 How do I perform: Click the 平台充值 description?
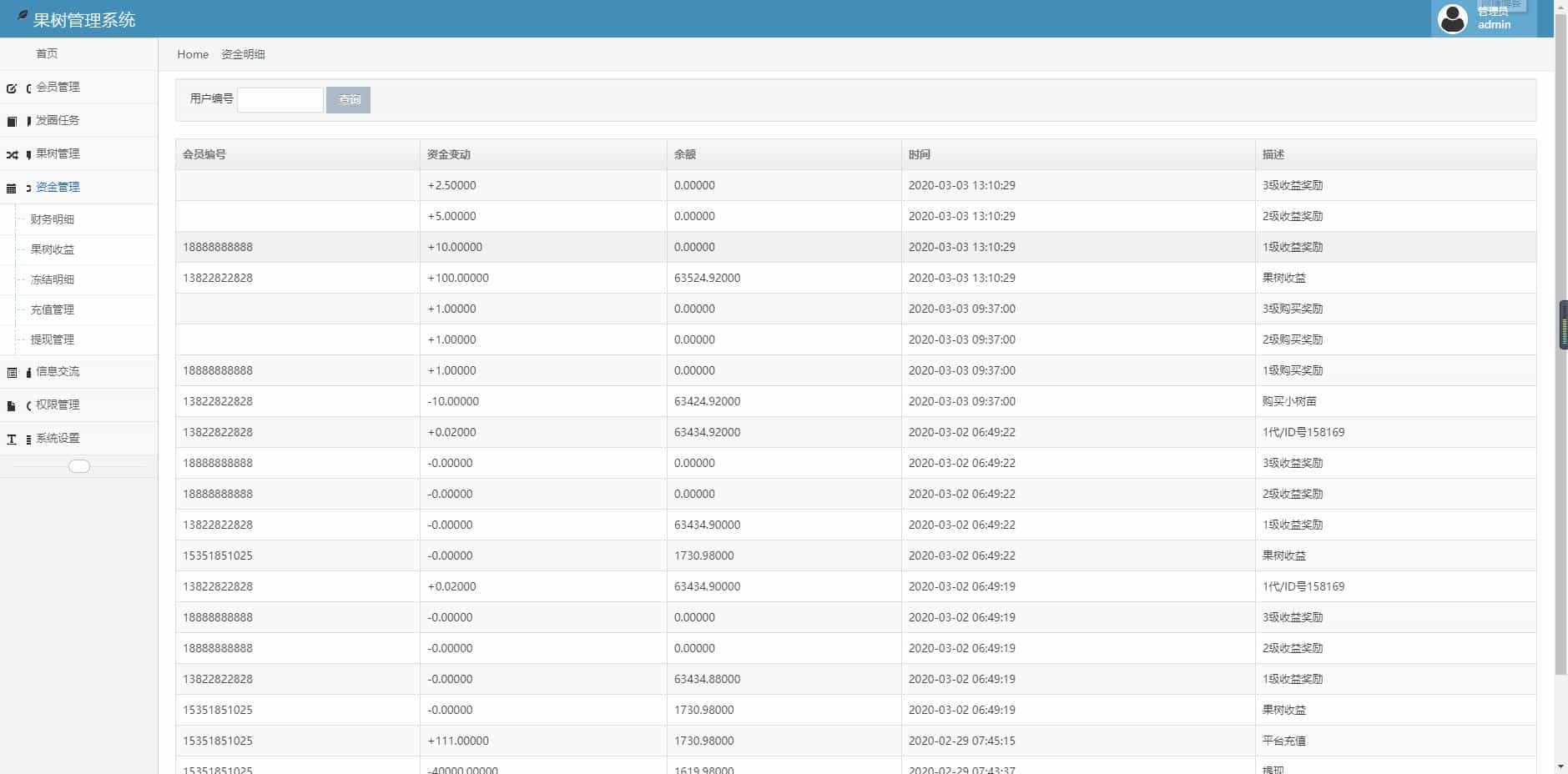(x=1284, y=741)
